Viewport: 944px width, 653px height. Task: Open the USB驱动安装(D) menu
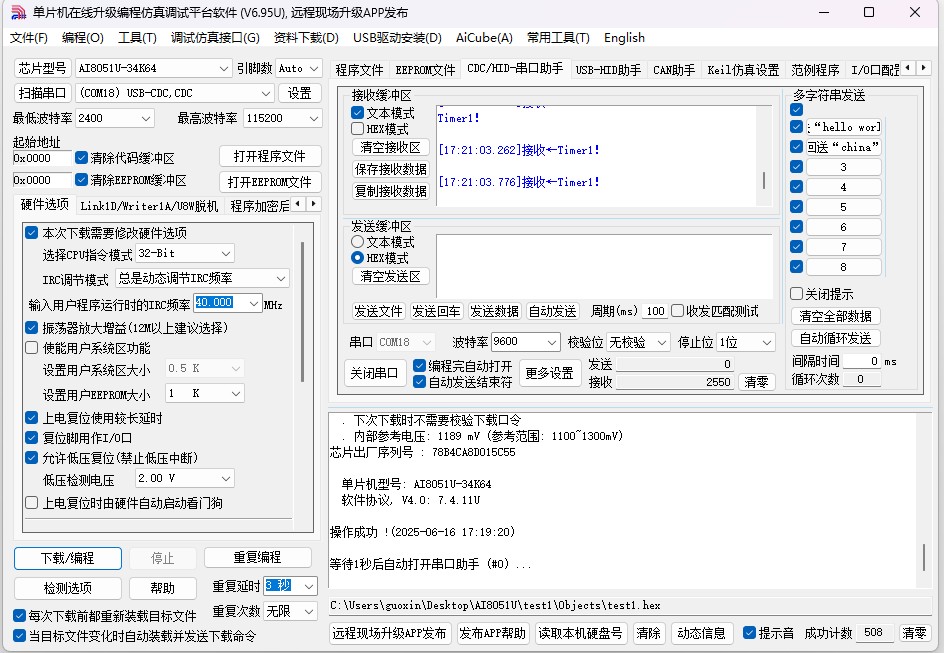pyautogui.click(x=397, y=38)
